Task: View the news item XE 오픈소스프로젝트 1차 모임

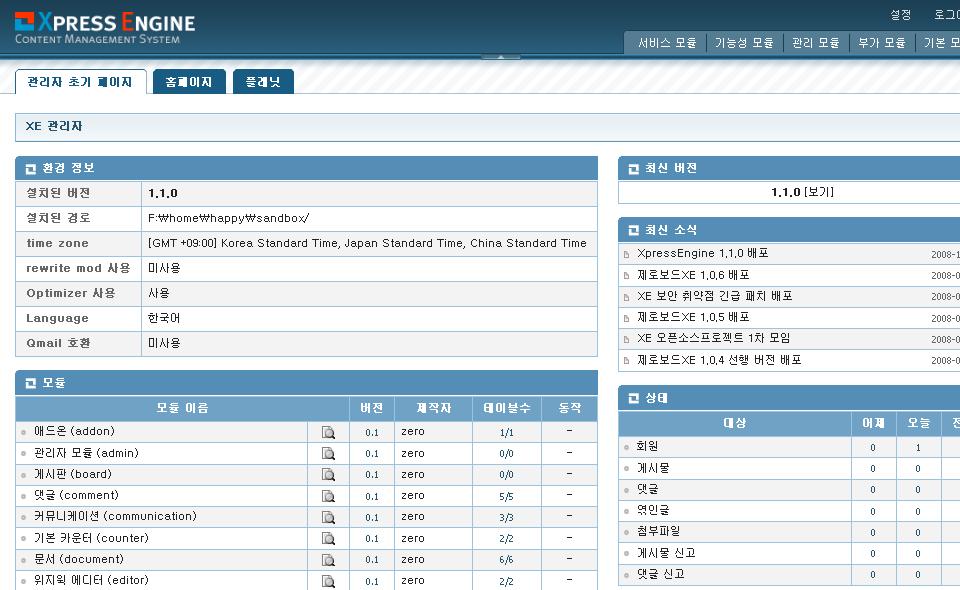Action: pos(713,338)
